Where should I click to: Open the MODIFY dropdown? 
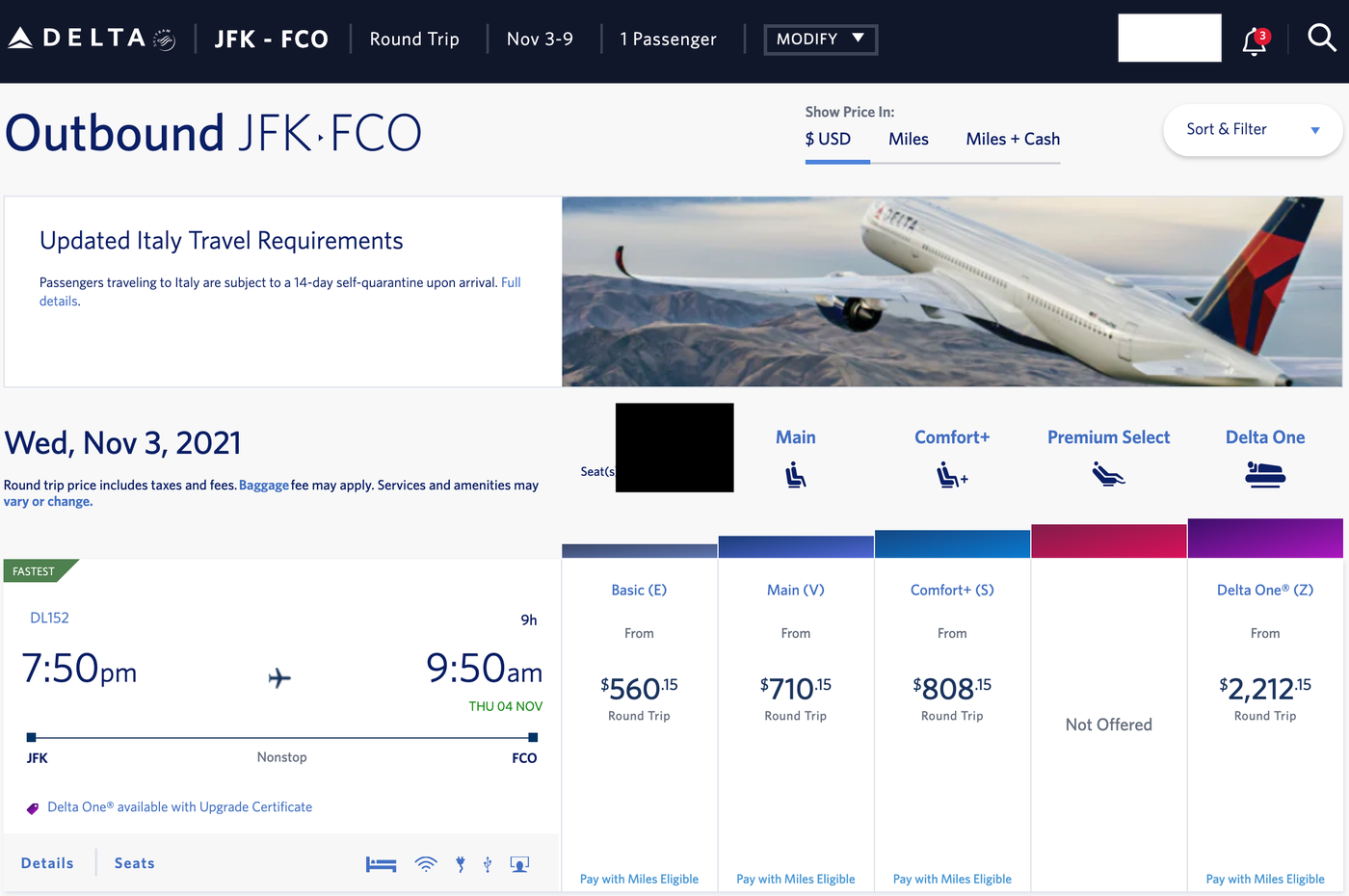click(x=820, y=40)
